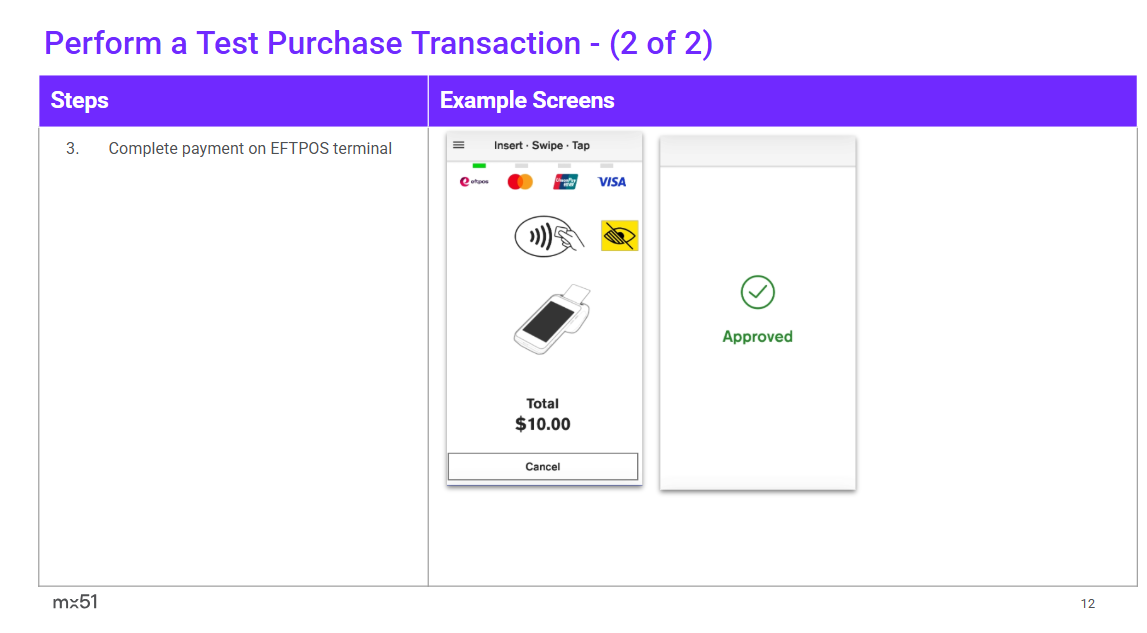This screenshot has width=1147, height=633.
Task: Click the yellow crossed-eye accessibility icon
Action: click(619, 236)
